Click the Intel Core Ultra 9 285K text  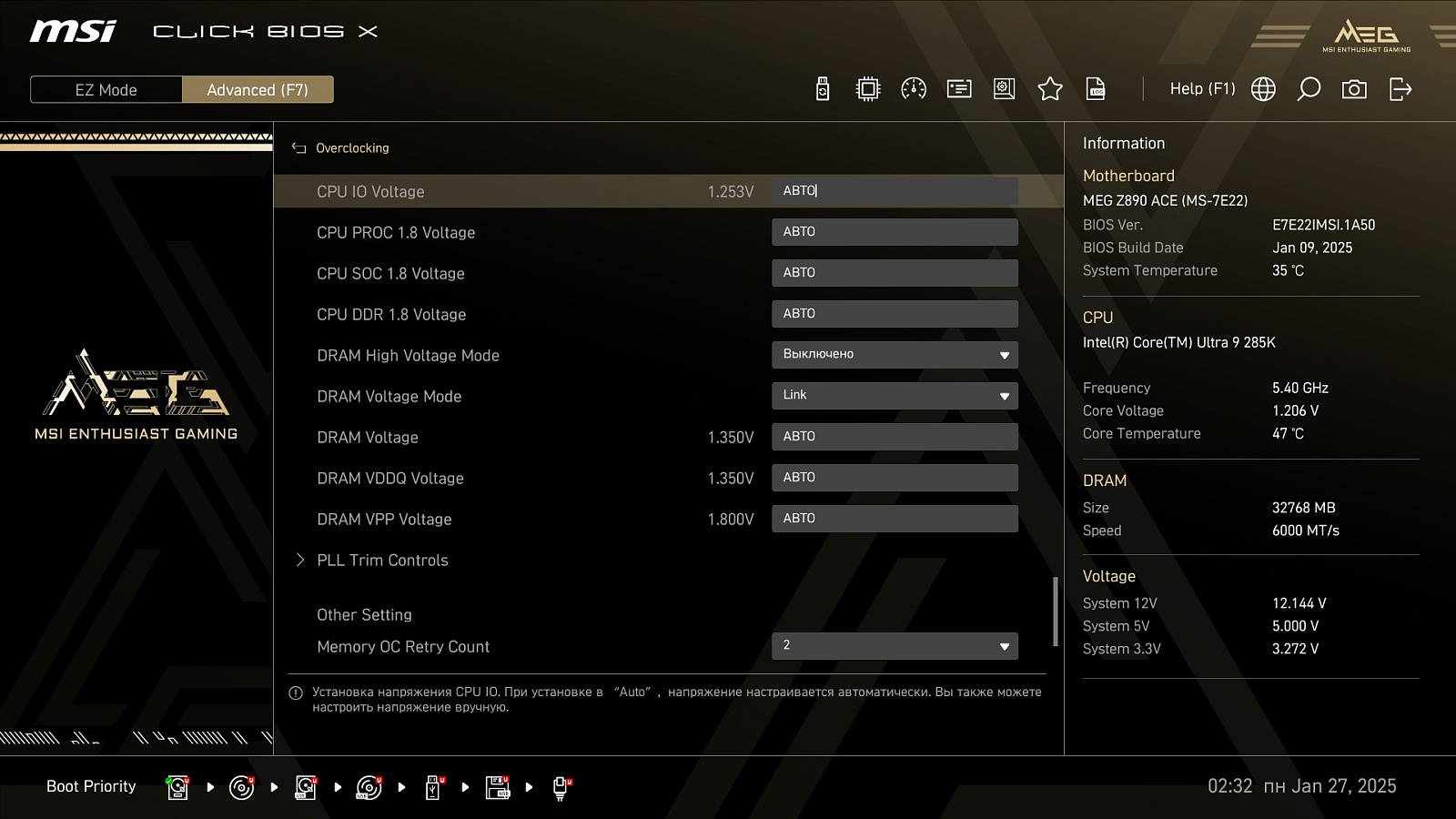pos(1178,343)
